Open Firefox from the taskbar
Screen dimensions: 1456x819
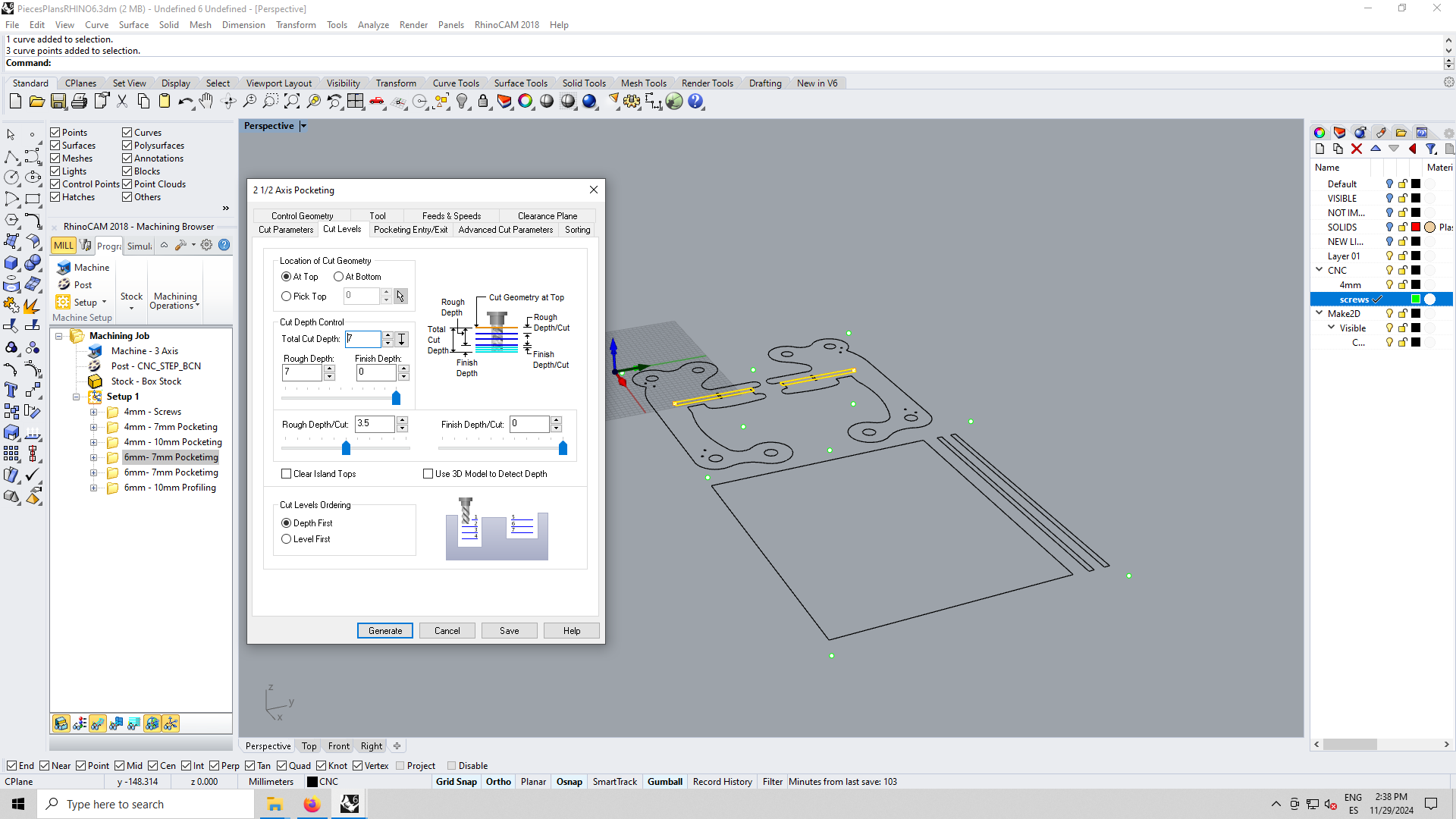point(312,804)
